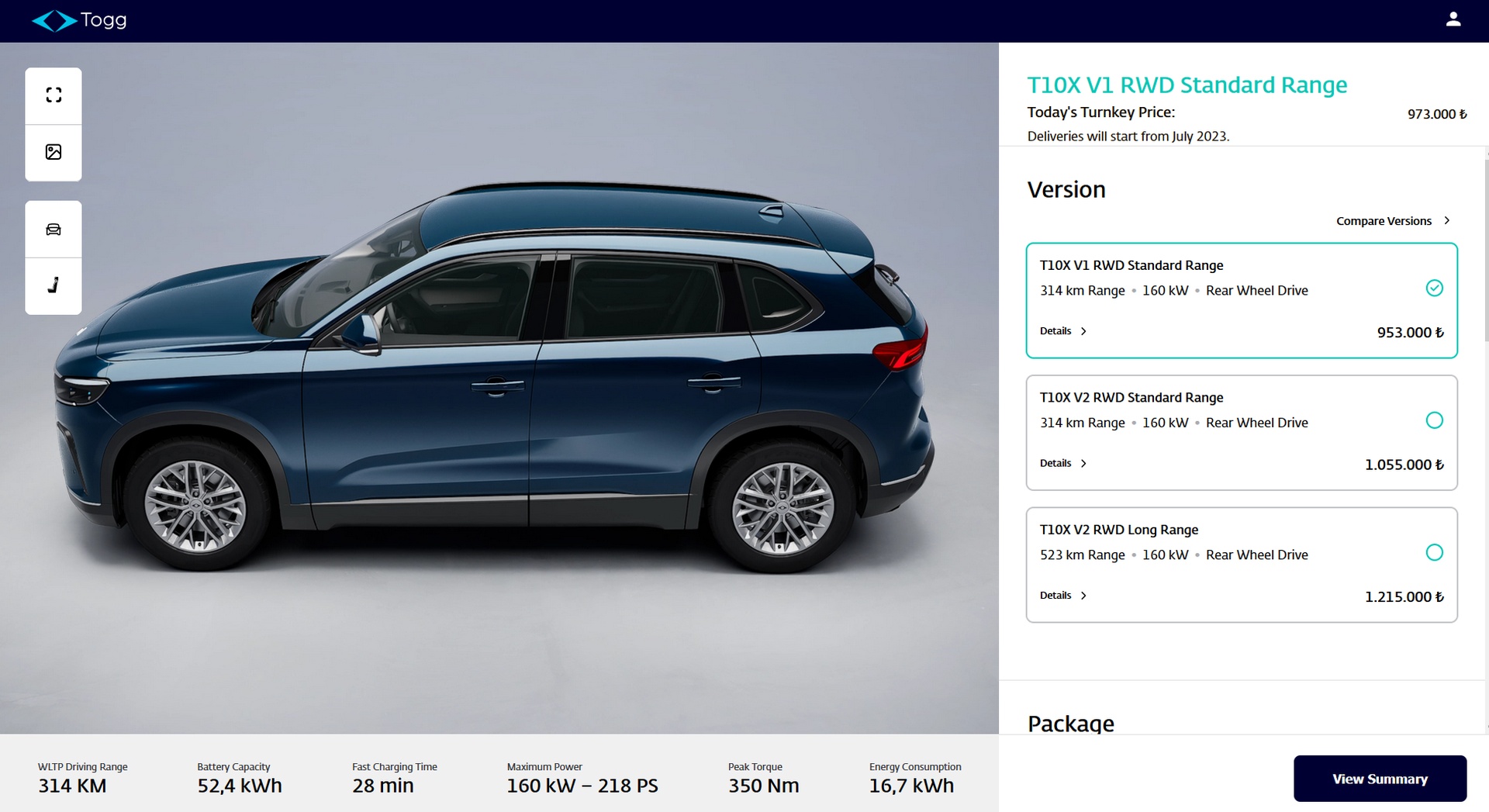Expand Details for V1 RWD Standard Range
This screenshot has height=812, width=1489.
point(1063,331)
